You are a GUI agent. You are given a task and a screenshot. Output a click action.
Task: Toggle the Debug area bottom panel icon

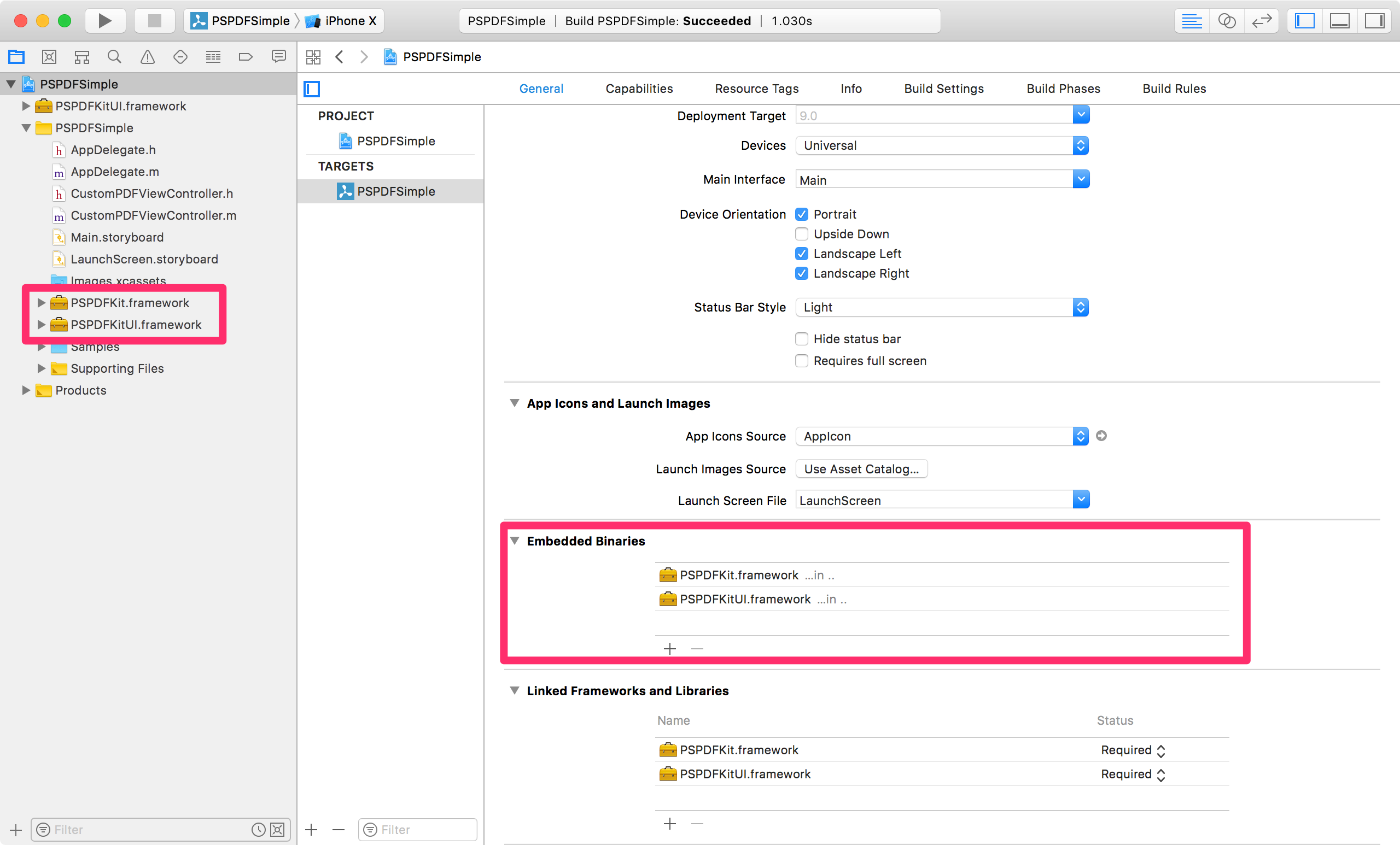click(1339, 21)
